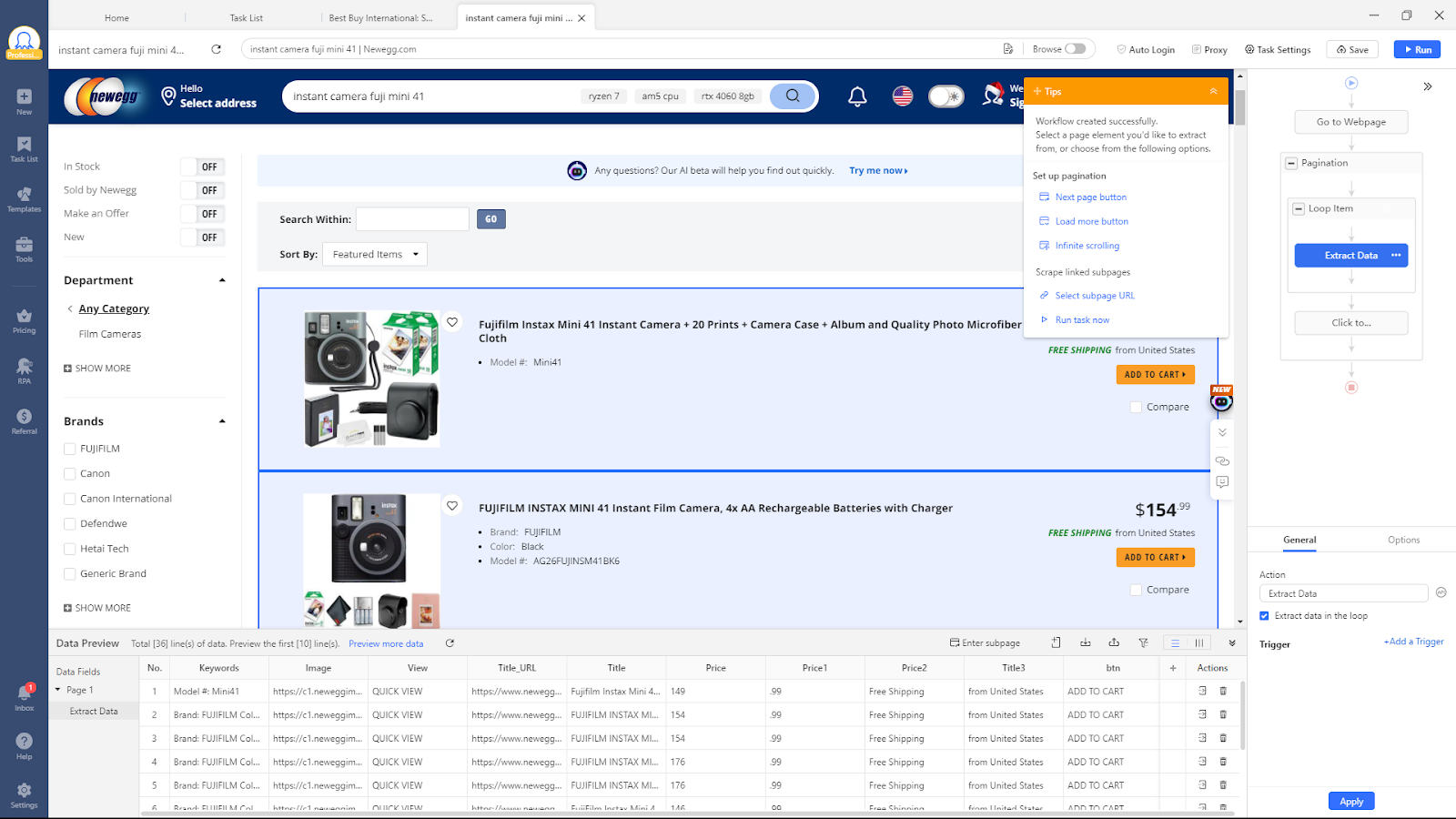Collapse the Brands filter section
The height and width of the screenshot is (819, 1456).
(221, 420)
